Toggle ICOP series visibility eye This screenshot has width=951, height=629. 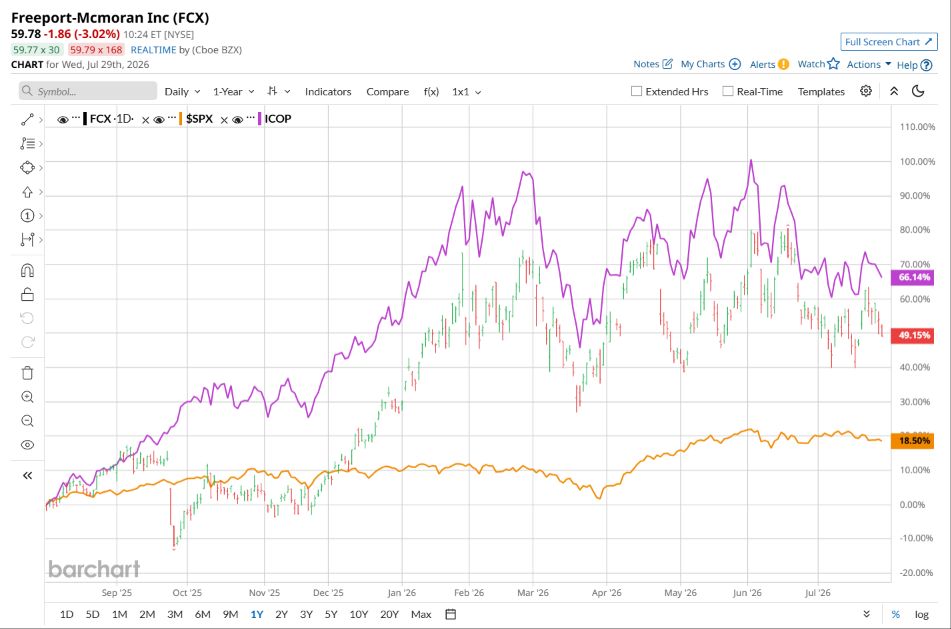238,120
